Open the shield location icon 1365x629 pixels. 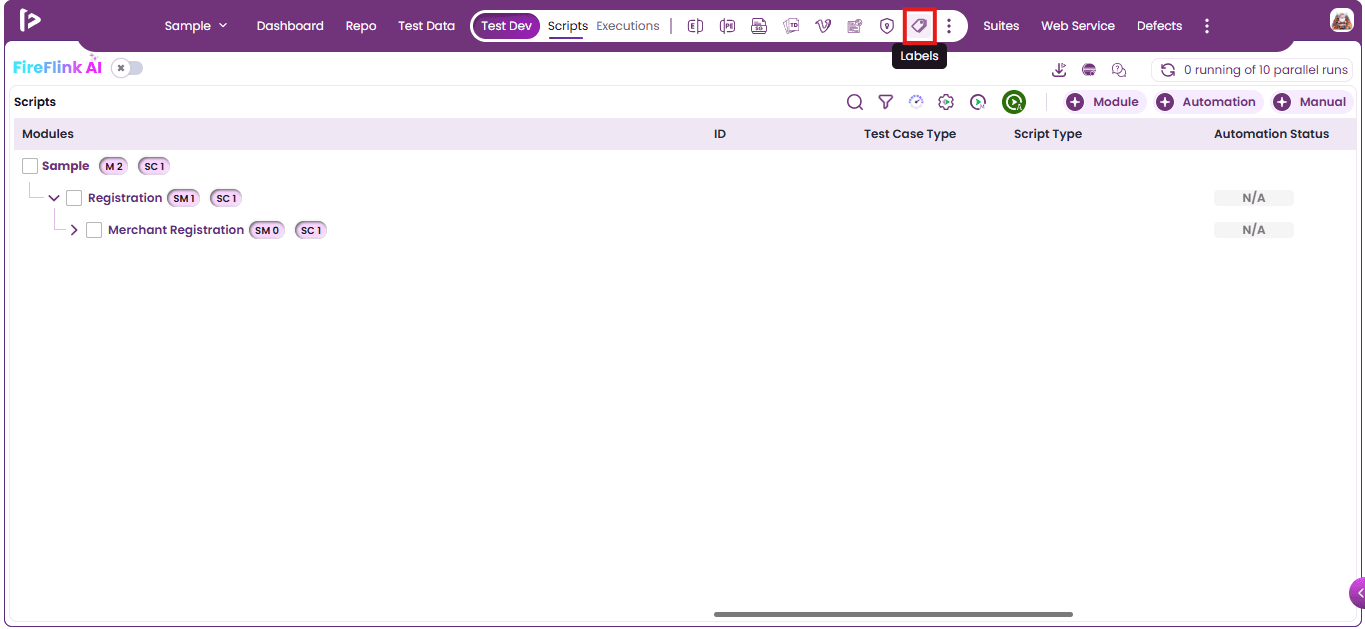[x=887, y=26]
